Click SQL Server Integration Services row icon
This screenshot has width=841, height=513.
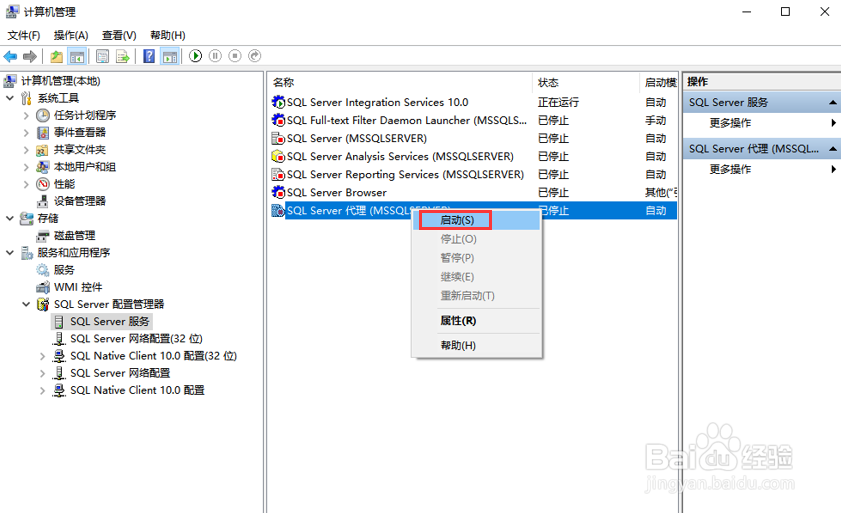tap(278, 102)
